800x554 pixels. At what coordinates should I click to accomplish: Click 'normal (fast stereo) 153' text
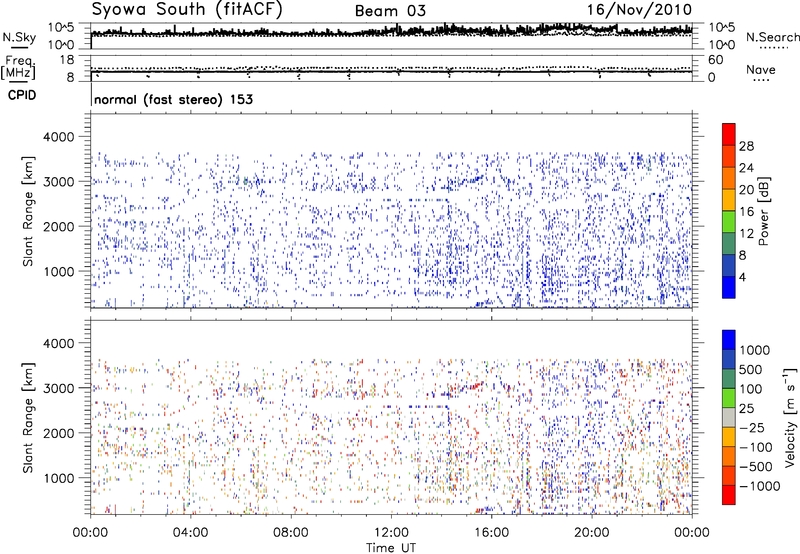173,99
